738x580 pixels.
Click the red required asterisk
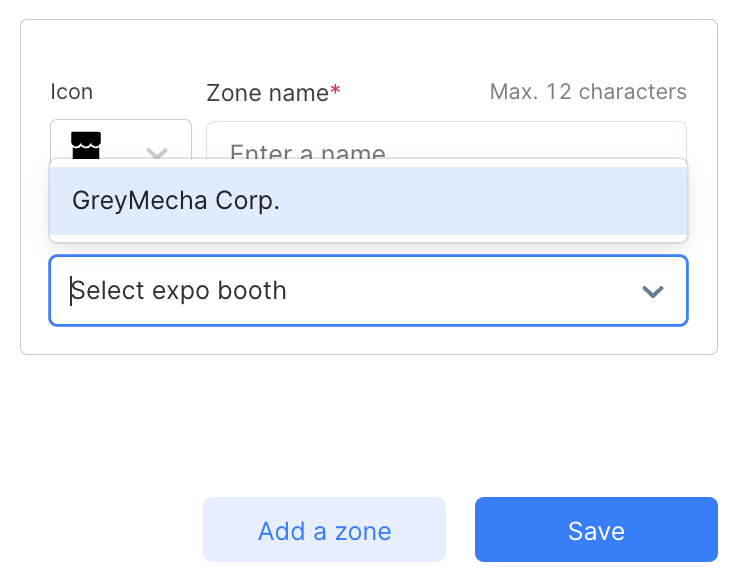coord(336,92)
